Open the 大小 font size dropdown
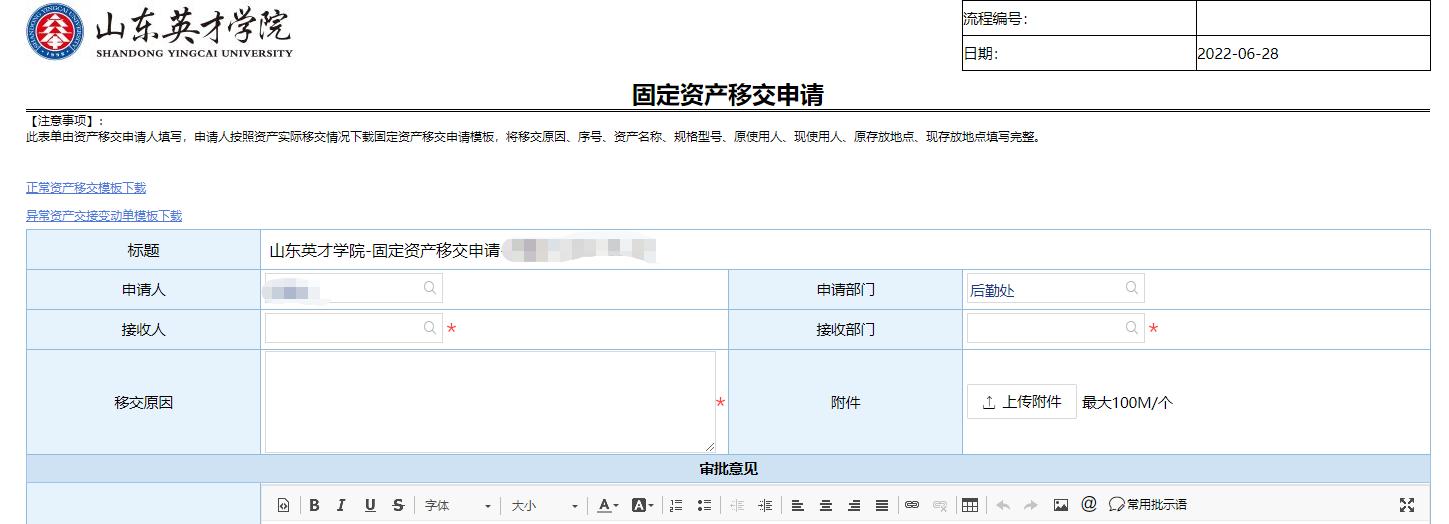 point(544,506)
